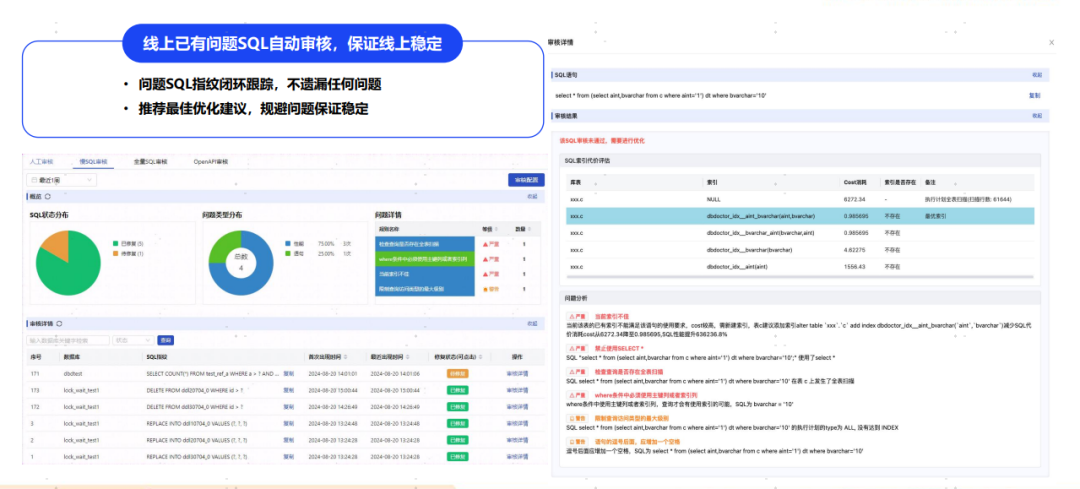Viewport: 1080px width, 489px height.
Task: Click the 已修复 status tag for row 1
Action: click(x=457, y=457)
